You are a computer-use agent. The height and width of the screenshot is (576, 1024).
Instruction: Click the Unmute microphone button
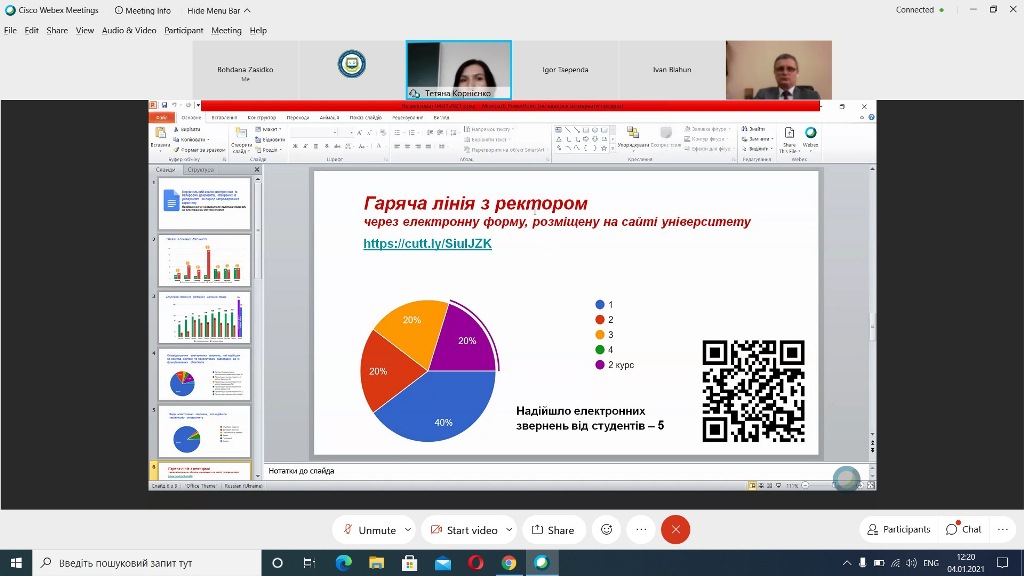(x=369, y=530)
